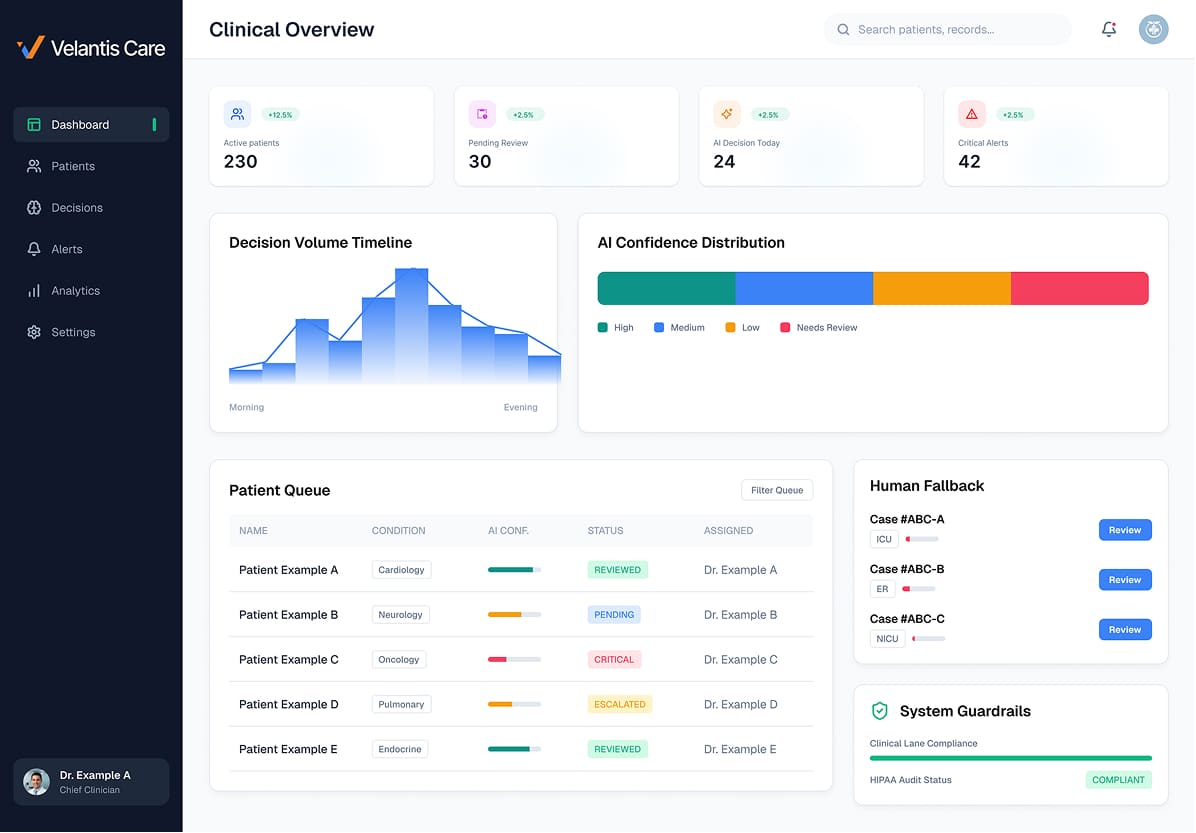The image size is (1196, 833).
Task: Click Dr. Example A profile photo
Action: click(x=36, y=782)
